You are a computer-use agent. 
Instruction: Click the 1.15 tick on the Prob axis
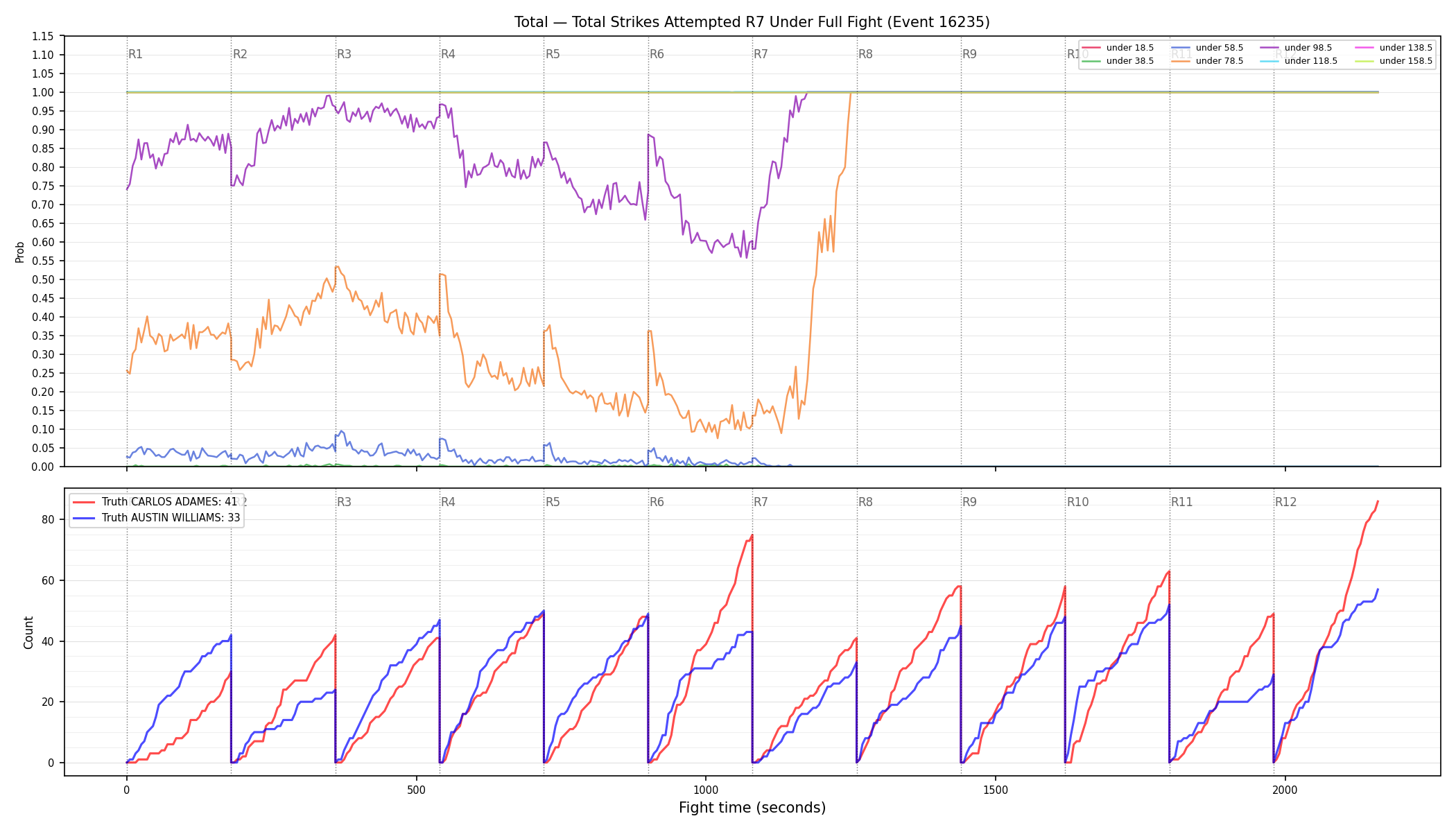42,36
